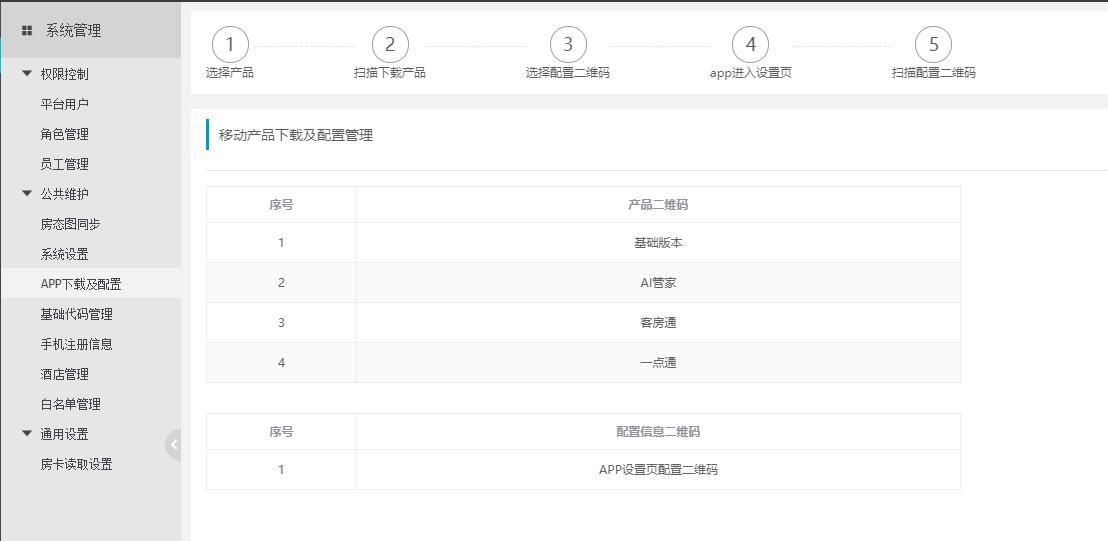The height and width of the screenshot is (541, 1108).
Task: Select step 1 circle 选择产品
Action: point(230,44)
